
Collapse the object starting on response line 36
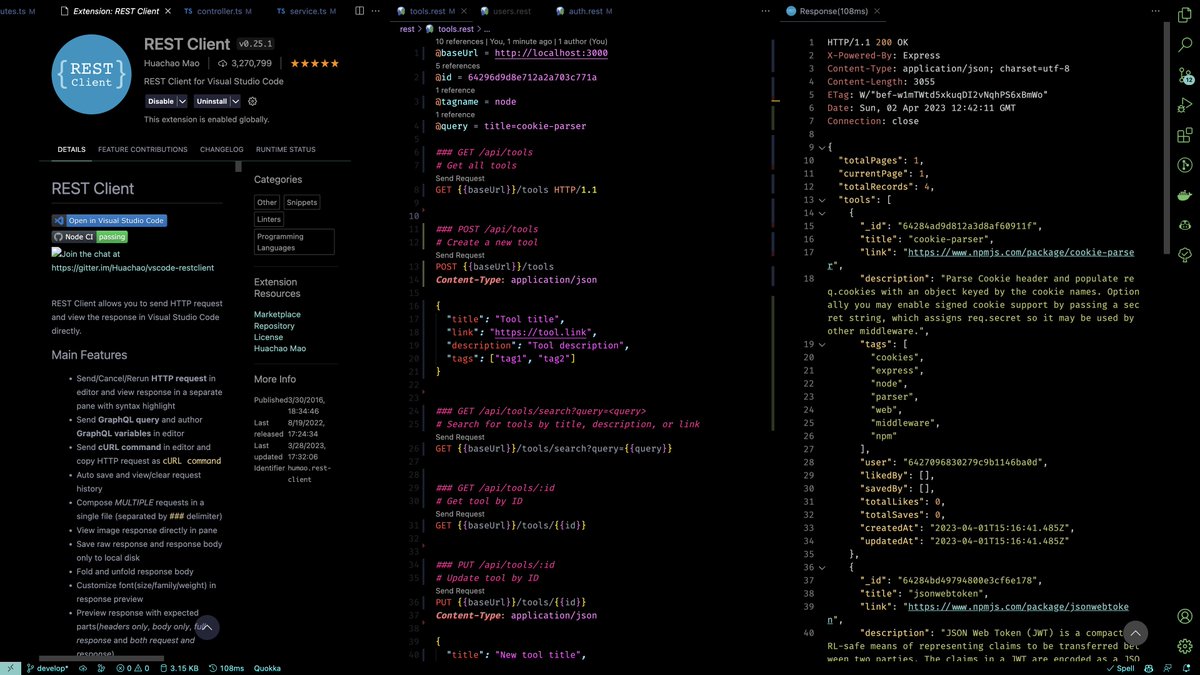(x=822, y=567)
